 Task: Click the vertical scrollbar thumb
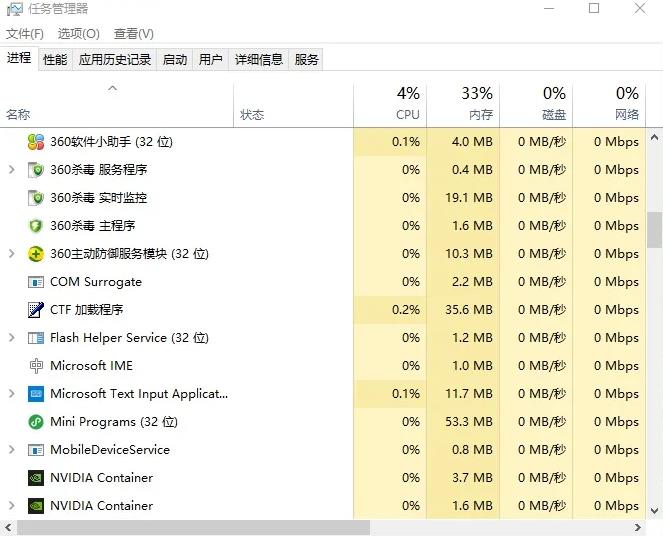[x=655, y=230]
